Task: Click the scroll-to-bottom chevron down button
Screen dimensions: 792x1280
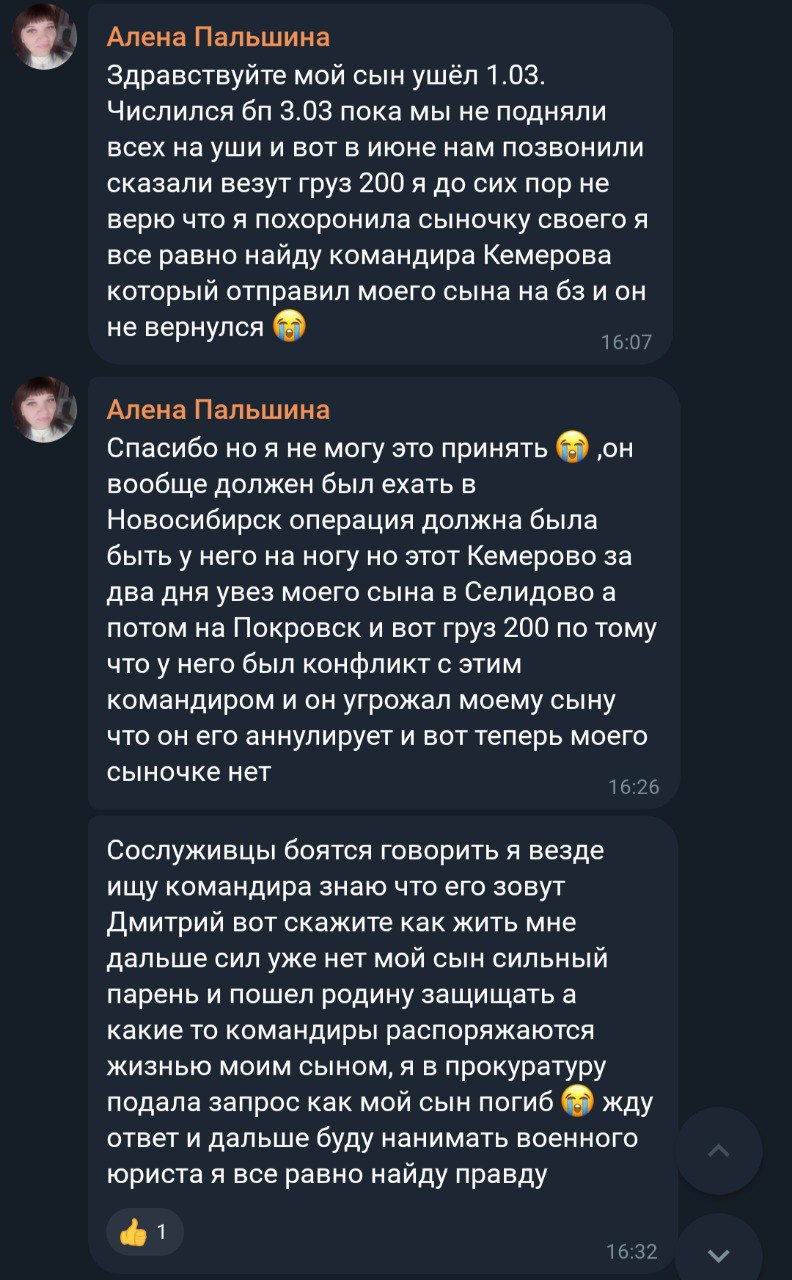Action: point(718,1254)
